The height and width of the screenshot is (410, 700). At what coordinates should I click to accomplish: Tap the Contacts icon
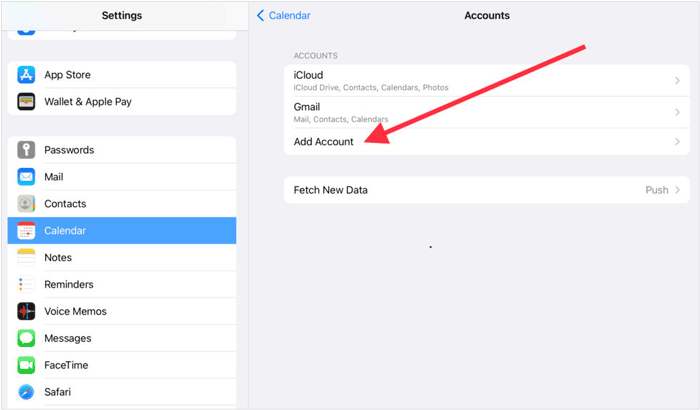pyautogui.click(x=26, y=204)
